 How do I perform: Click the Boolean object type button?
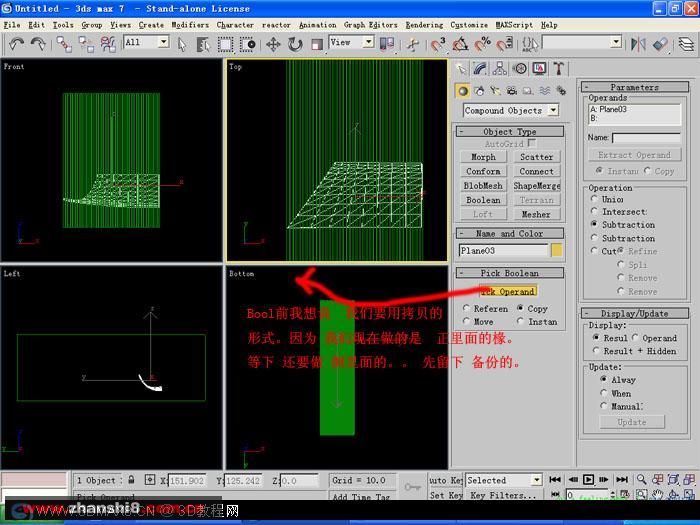point(483,200)
